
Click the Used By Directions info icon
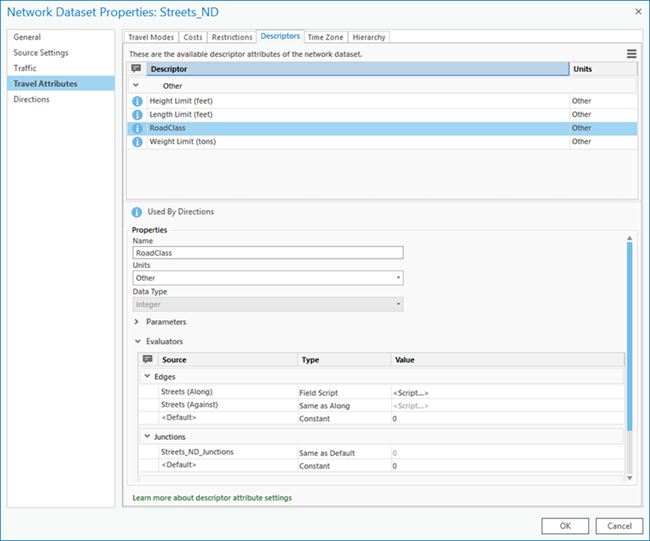click(x=137, y=212)
